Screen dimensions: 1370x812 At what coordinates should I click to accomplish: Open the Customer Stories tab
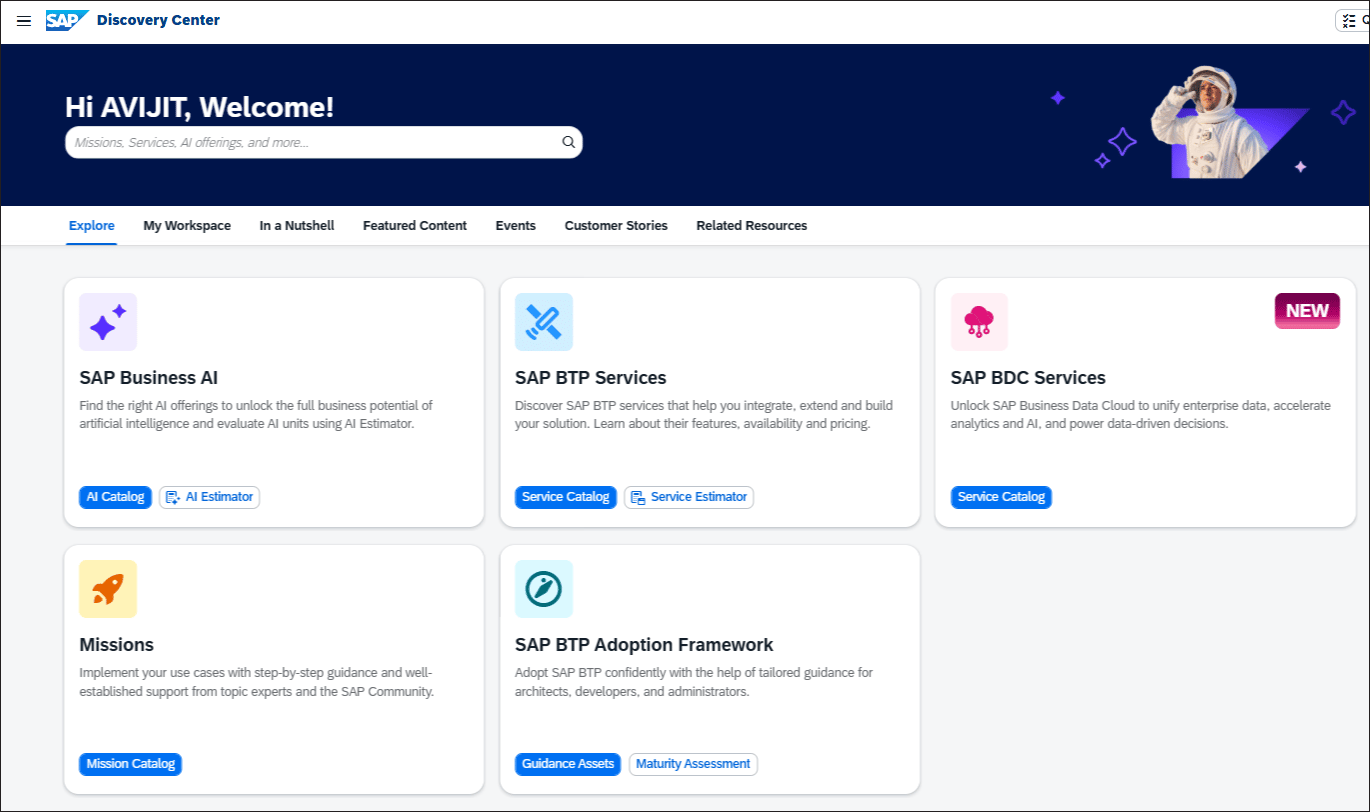coord(616,226)
